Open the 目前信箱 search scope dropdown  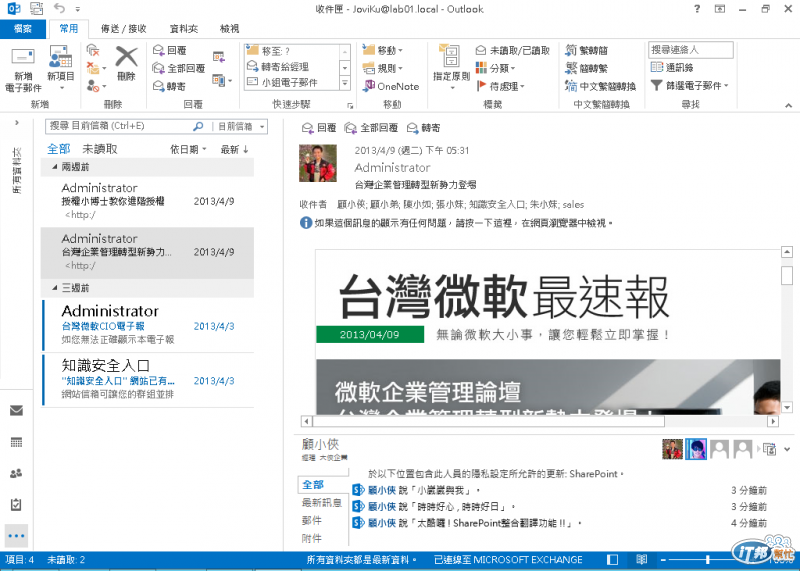[x=240, y=126]
